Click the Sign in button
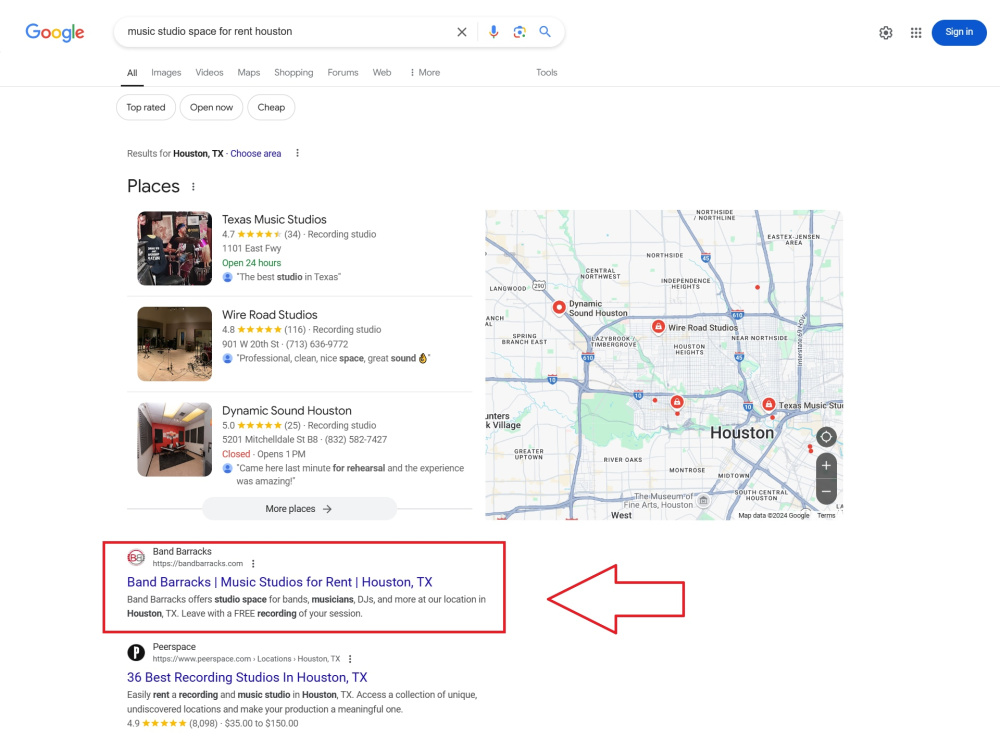The height and width of the screenshot is (750, 1000). click(x=959, y=33)
